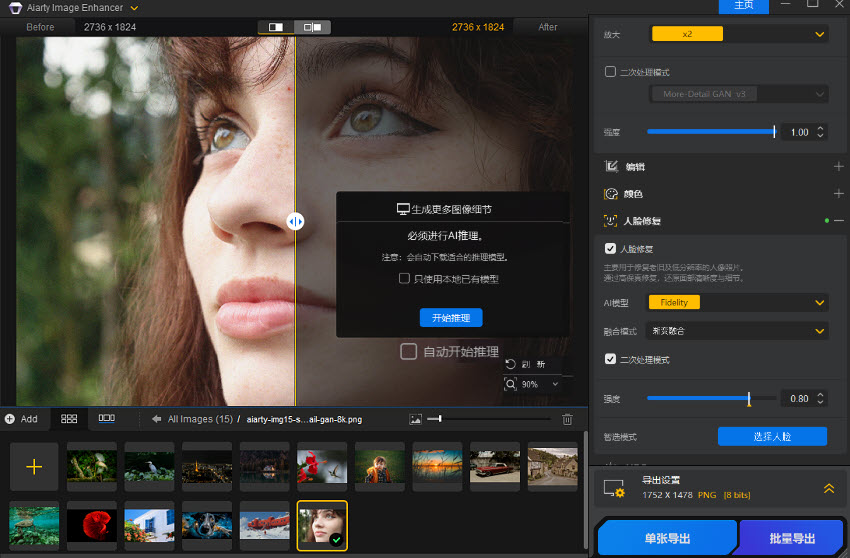Select the child in orange jacket thumbnail

(x=379, y=466)
